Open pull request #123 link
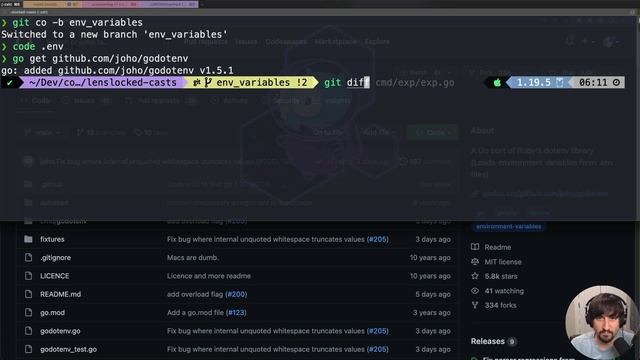640x360 pixels. pyautogui.click(x=236, y=313)
